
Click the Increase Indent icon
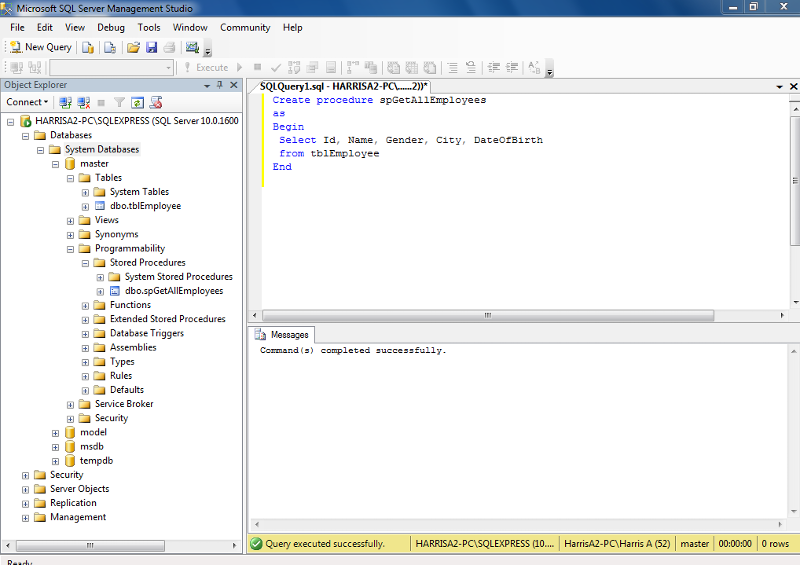(512, 67)
